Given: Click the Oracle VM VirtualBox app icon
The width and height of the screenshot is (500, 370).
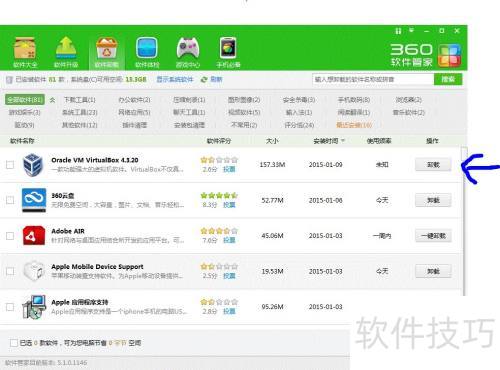Looking at the screenshot, I should click(x=33, y=165).
